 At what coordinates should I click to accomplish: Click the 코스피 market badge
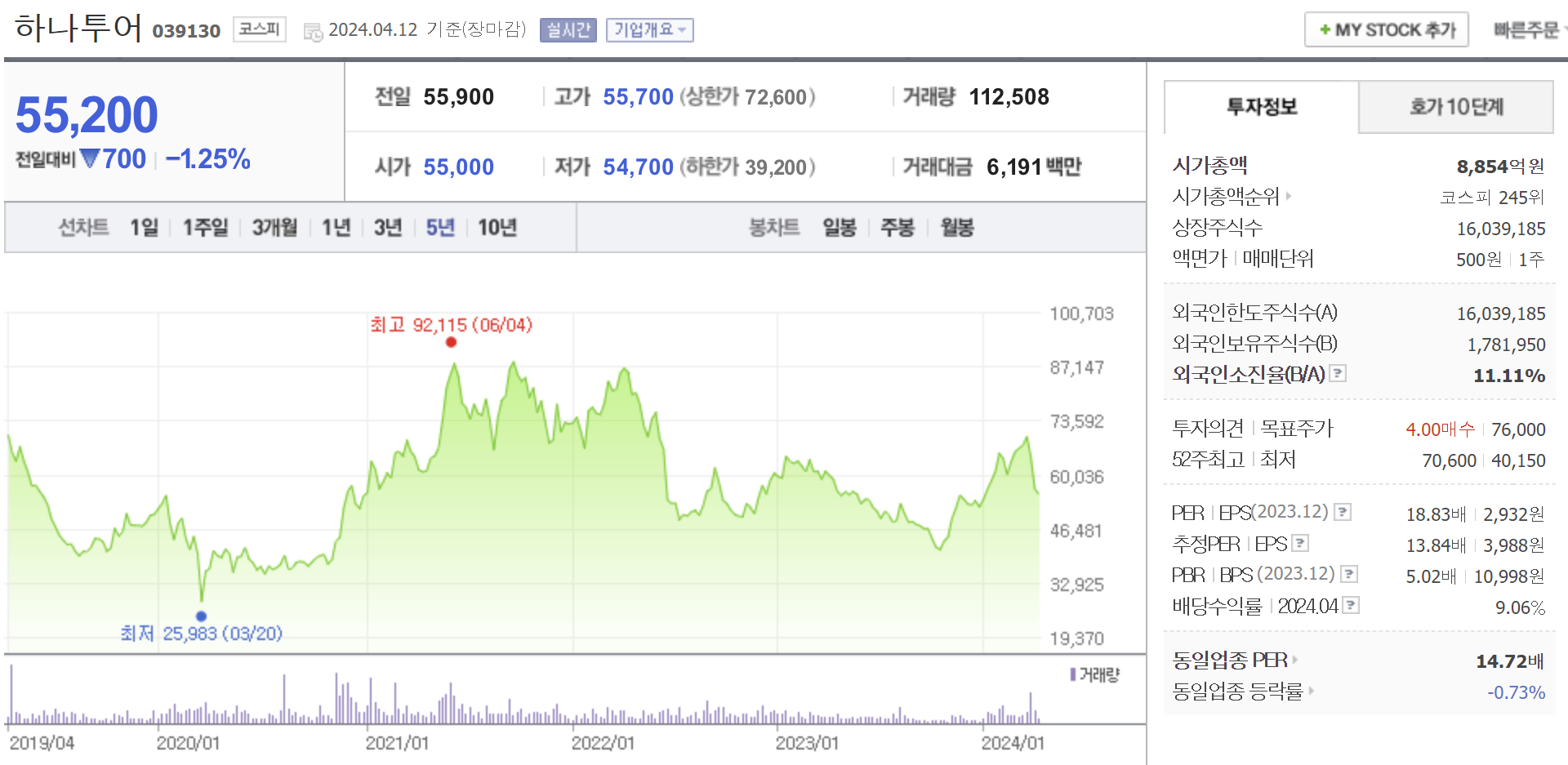259,29
